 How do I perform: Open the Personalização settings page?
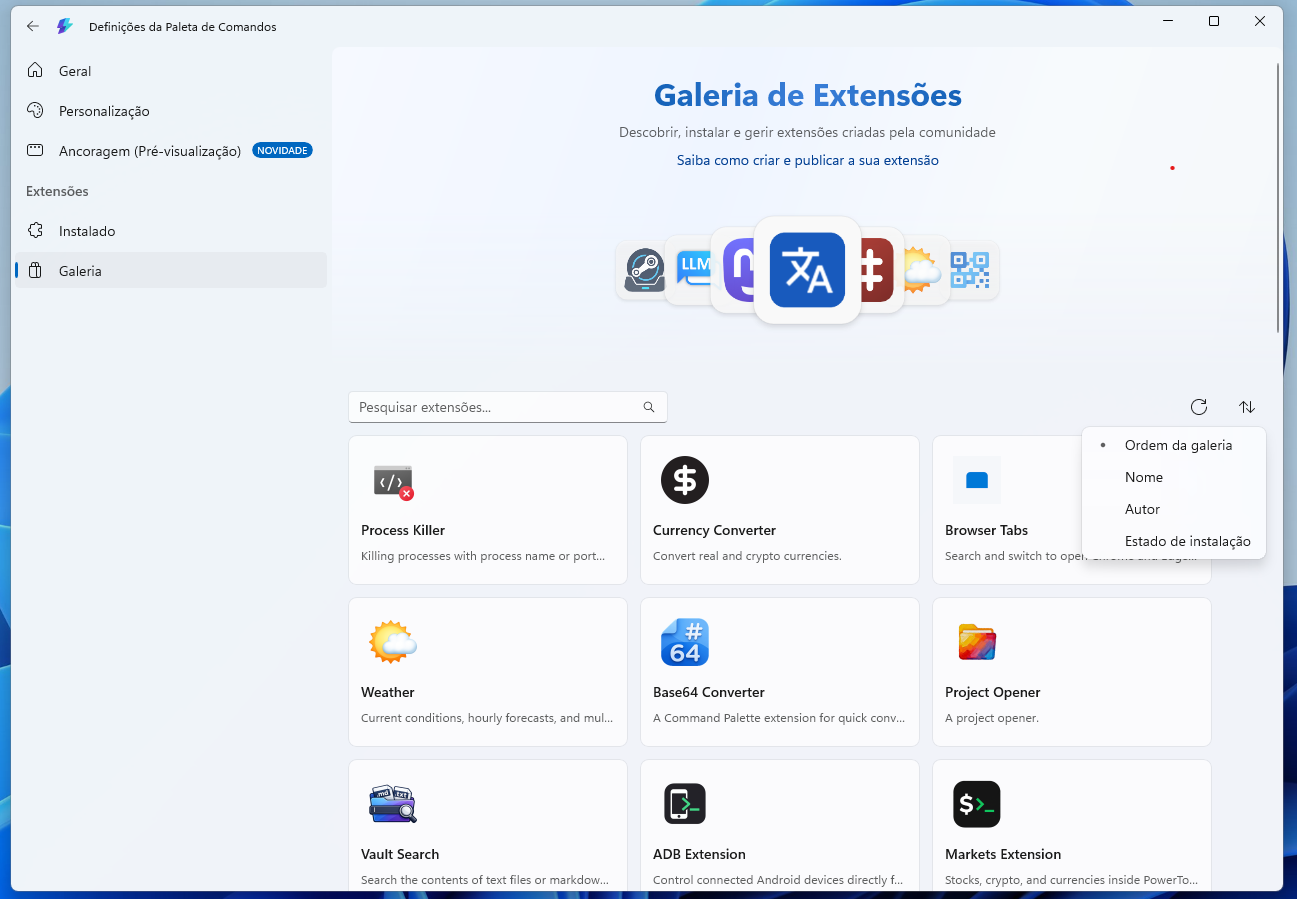171,111
